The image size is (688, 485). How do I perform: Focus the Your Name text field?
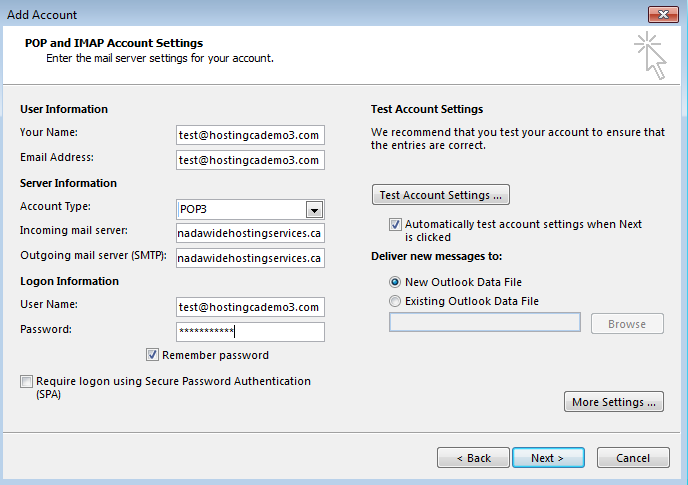[250, 135]
